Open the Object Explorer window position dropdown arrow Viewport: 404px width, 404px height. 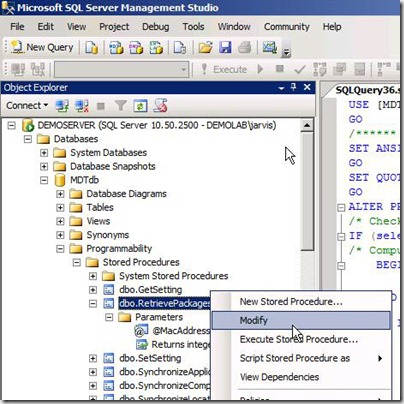coord(282,88)
